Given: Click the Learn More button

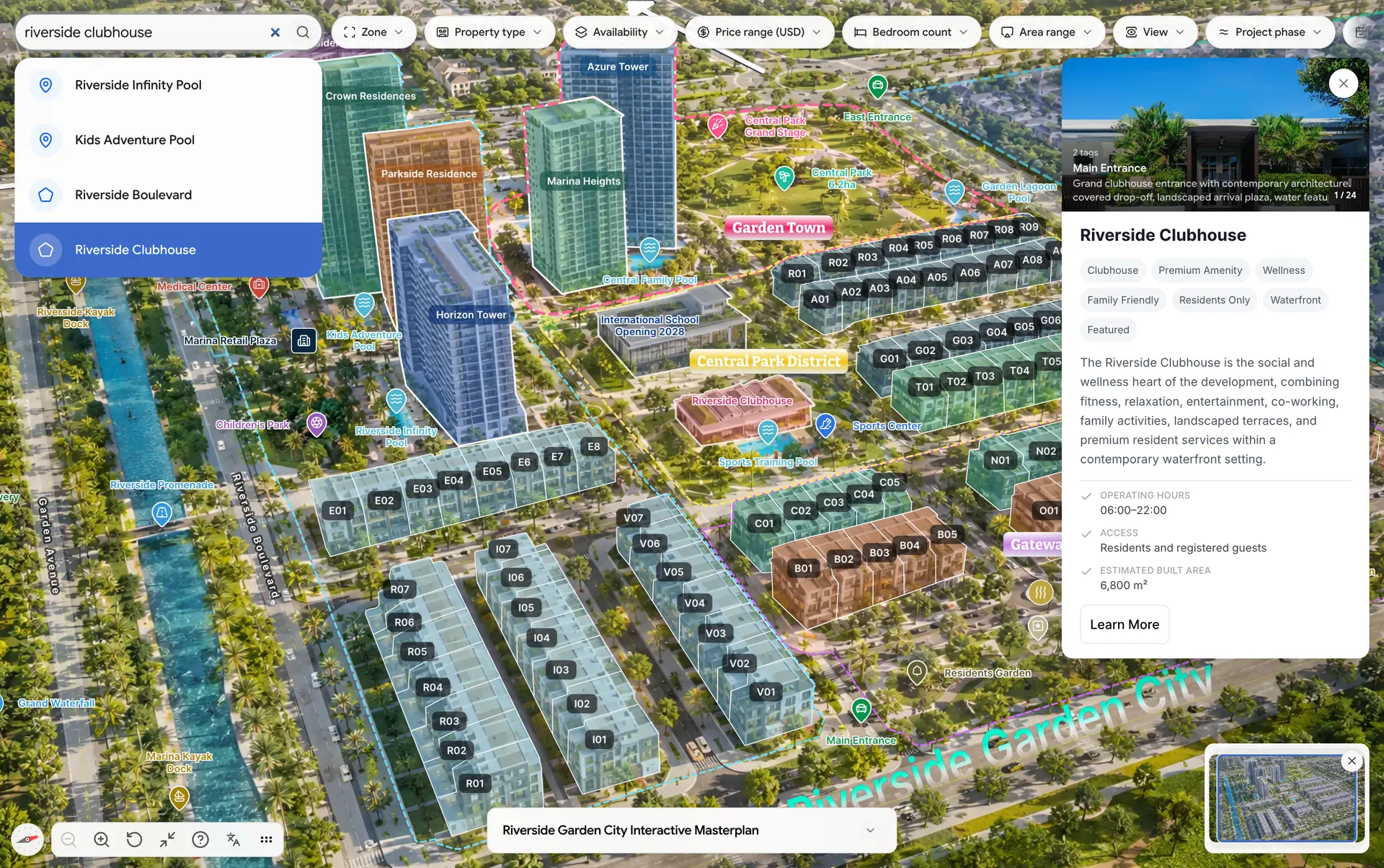Looking at the screenshot, I should pyautogui.click(x=1124, y=624).
